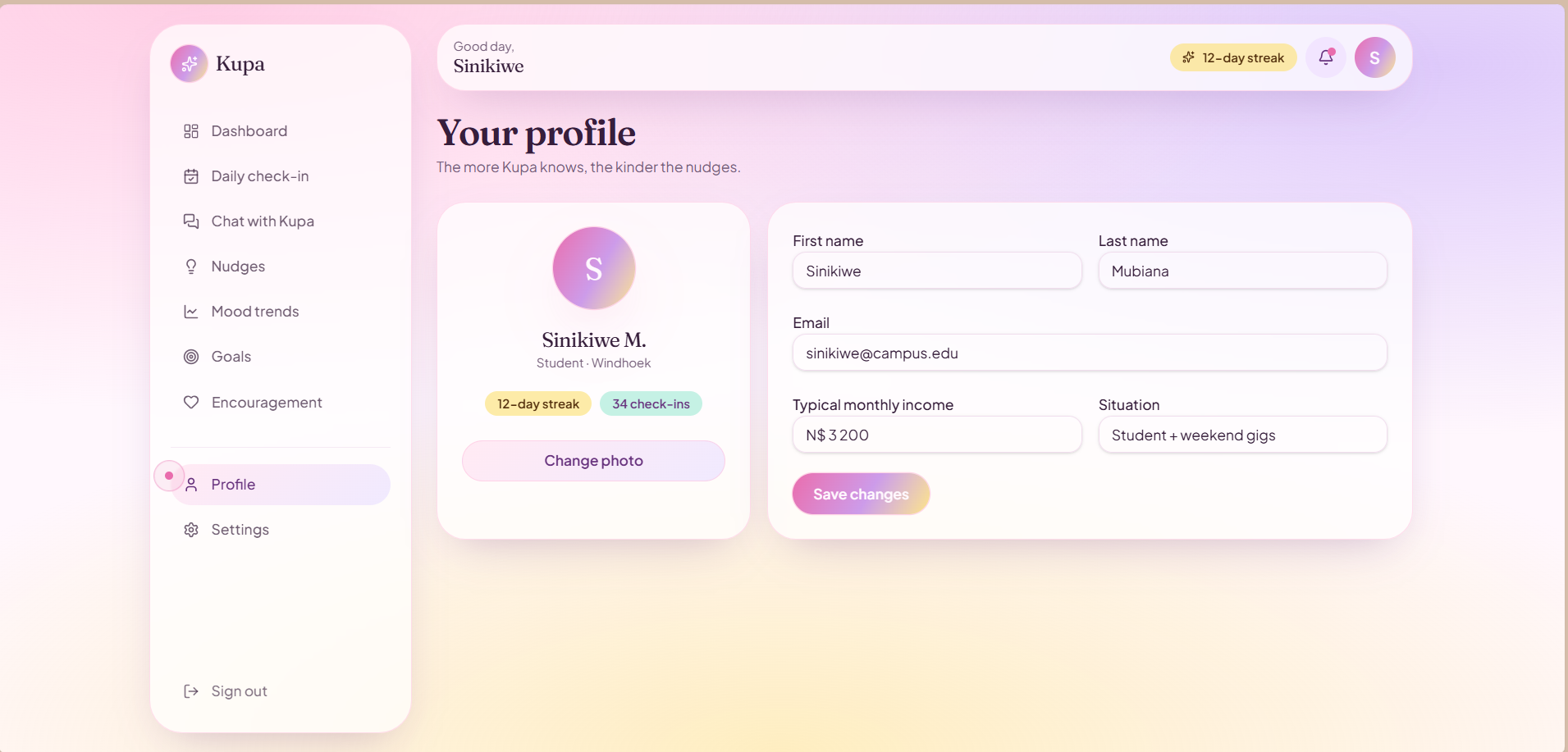Click the Sign out arrow icon
Screen dimensions: 1568x752
(191, 691)
